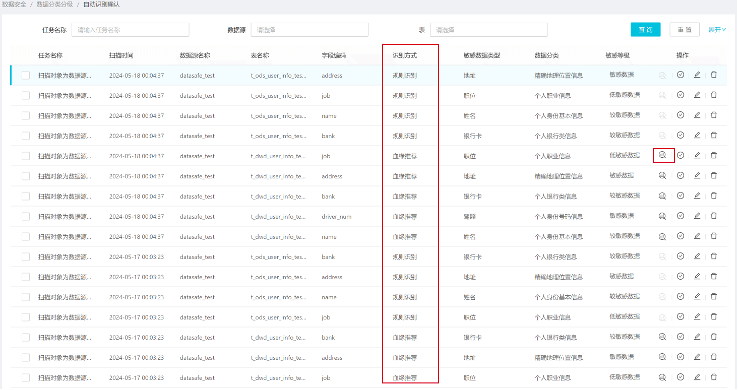Delete the 05-18 t_dwd address row
The height and width of the screenshot is (390, 738).
pos(714,175)
